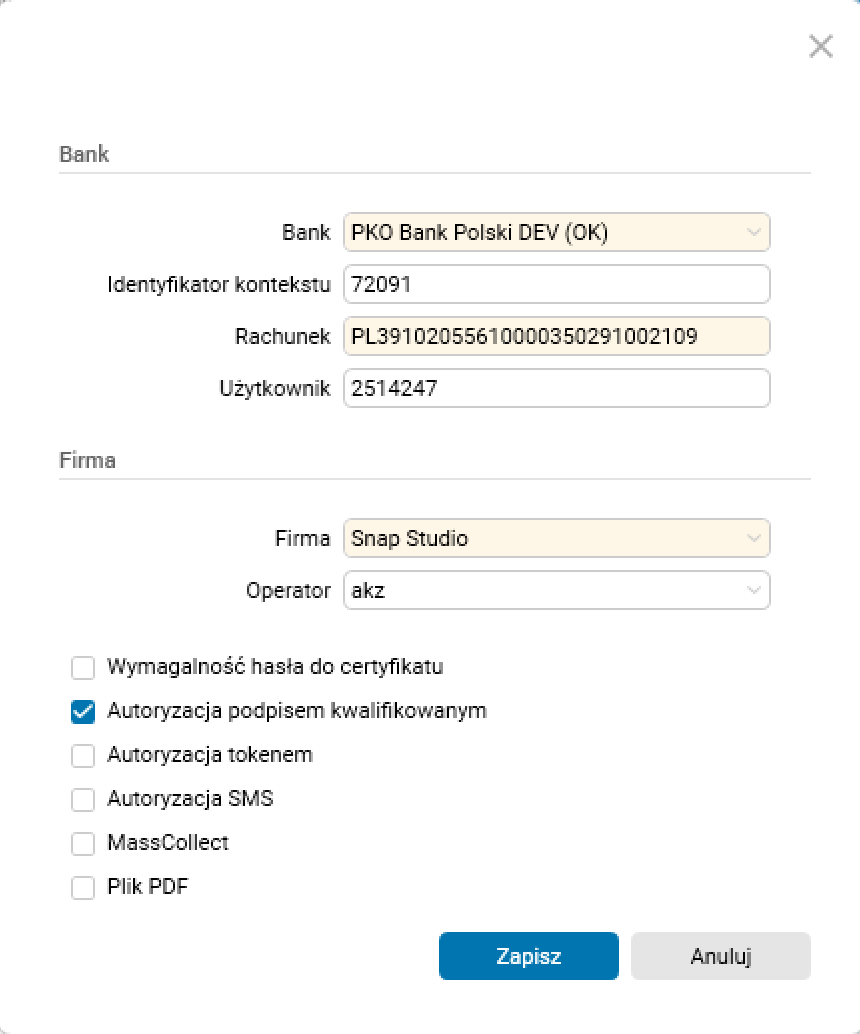Screen dimensions: 860x1034
Task: Click the Zapisz button
Action: pyautogui.click(x=528, y=955)
